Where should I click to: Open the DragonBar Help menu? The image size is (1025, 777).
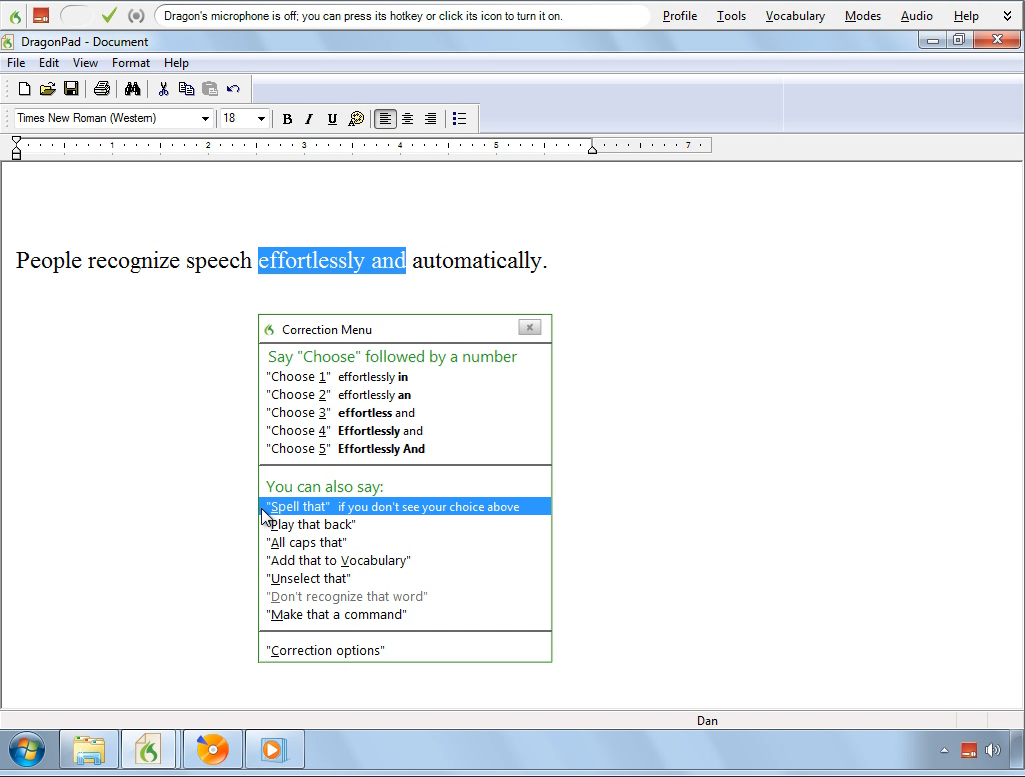pos(966,16)
